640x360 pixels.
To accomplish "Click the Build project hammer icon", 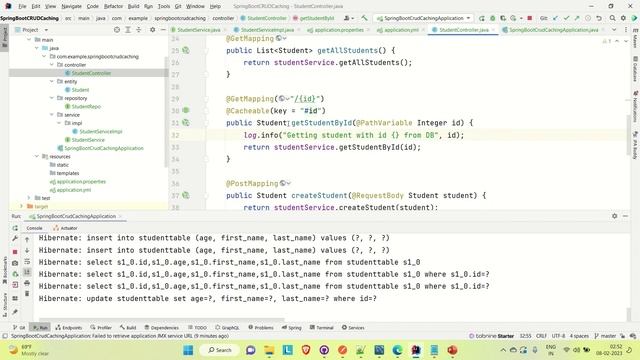I will (x=364, y=18).
